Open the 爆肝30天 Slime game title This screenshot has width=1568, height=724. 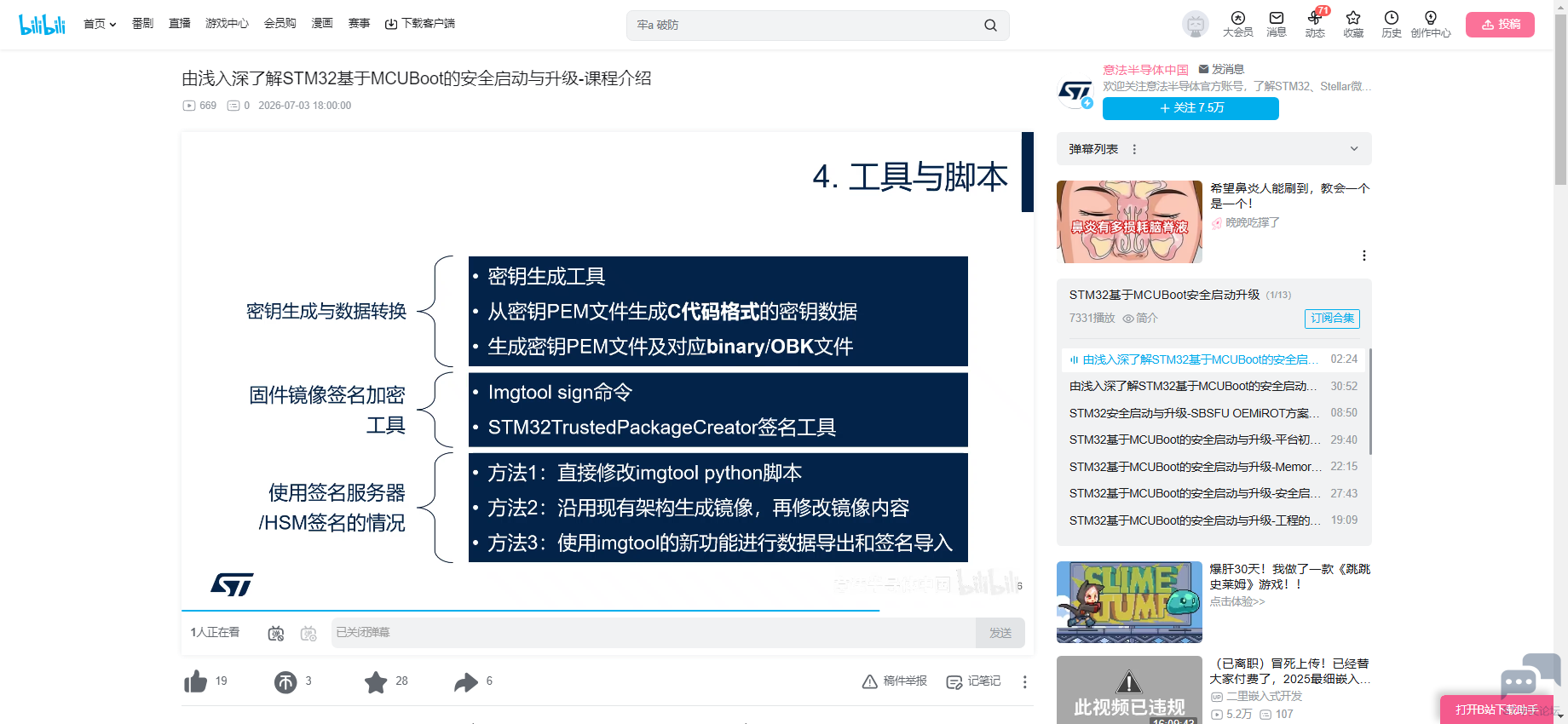click(1290, 577)
